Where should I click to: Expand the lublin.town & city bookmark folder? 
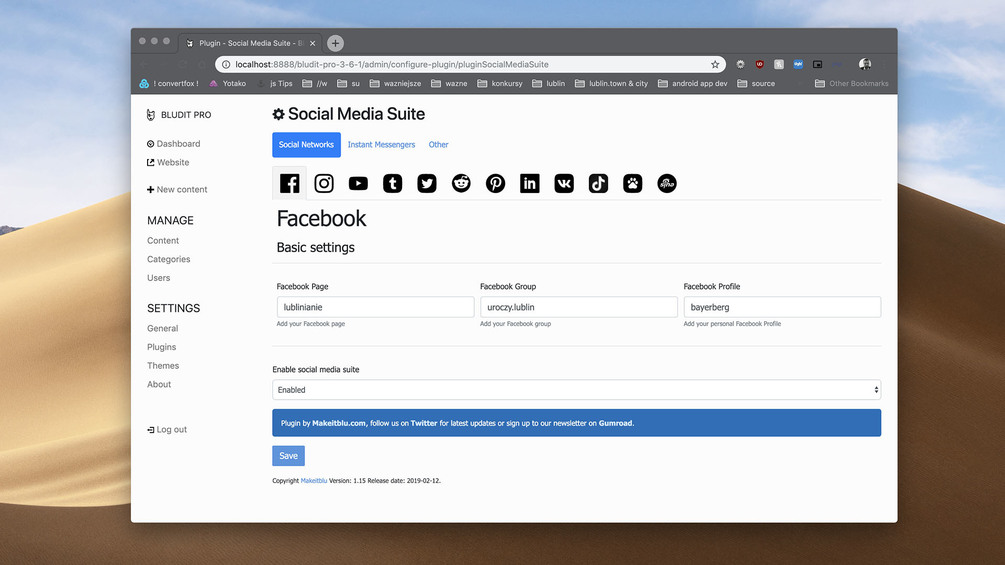coord(611,83)
